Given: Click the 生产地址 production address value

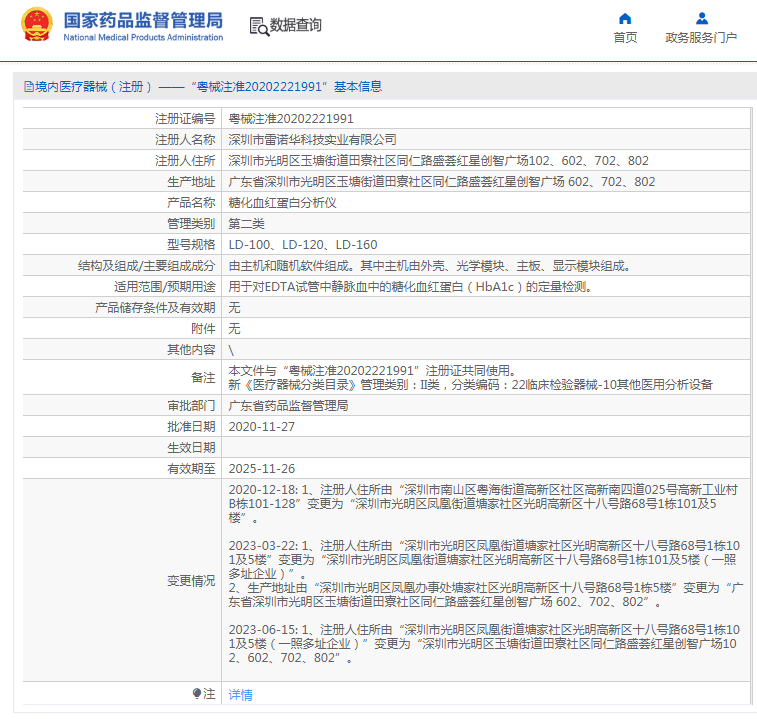Looking at the screenshot, I should [442, 182].
